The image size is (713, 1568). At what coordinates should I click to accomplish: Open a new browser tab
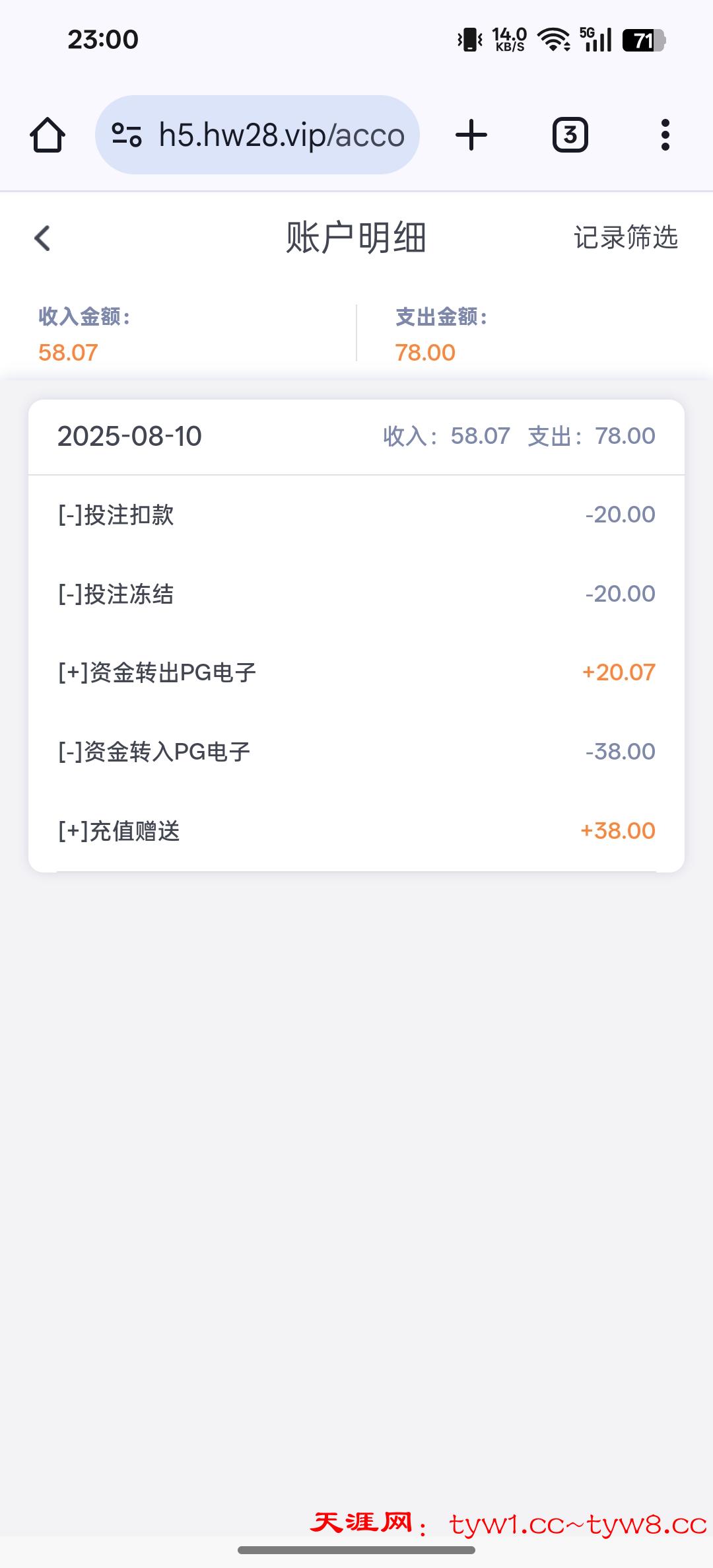(x=471, y=135)
